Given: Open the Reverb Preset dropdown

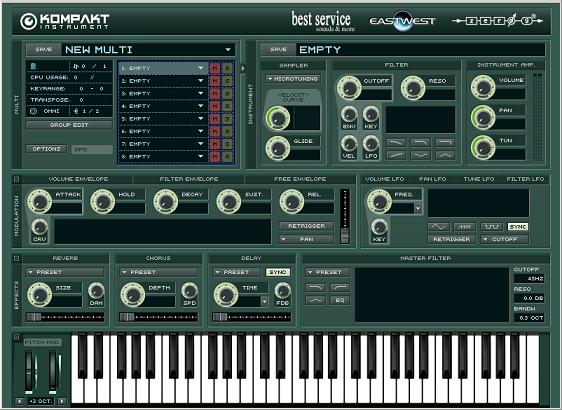Looking at the screenshot, I should click(x=65, y=272).
